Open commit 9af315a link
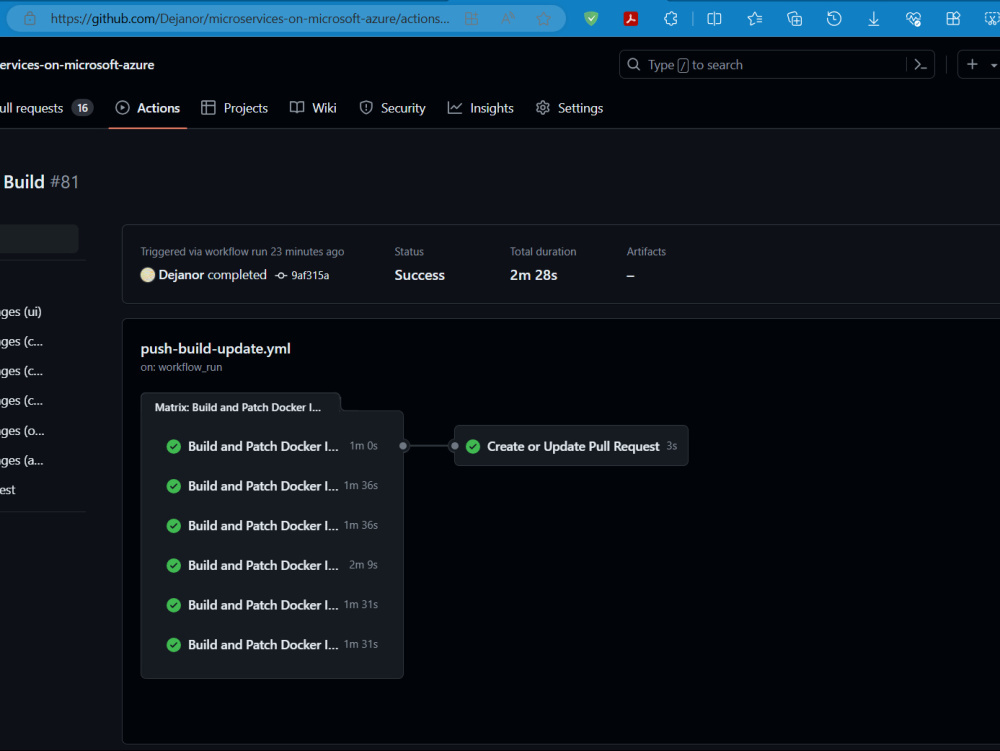The height and width of the screenshot is (751, 1000). (310, 275)
